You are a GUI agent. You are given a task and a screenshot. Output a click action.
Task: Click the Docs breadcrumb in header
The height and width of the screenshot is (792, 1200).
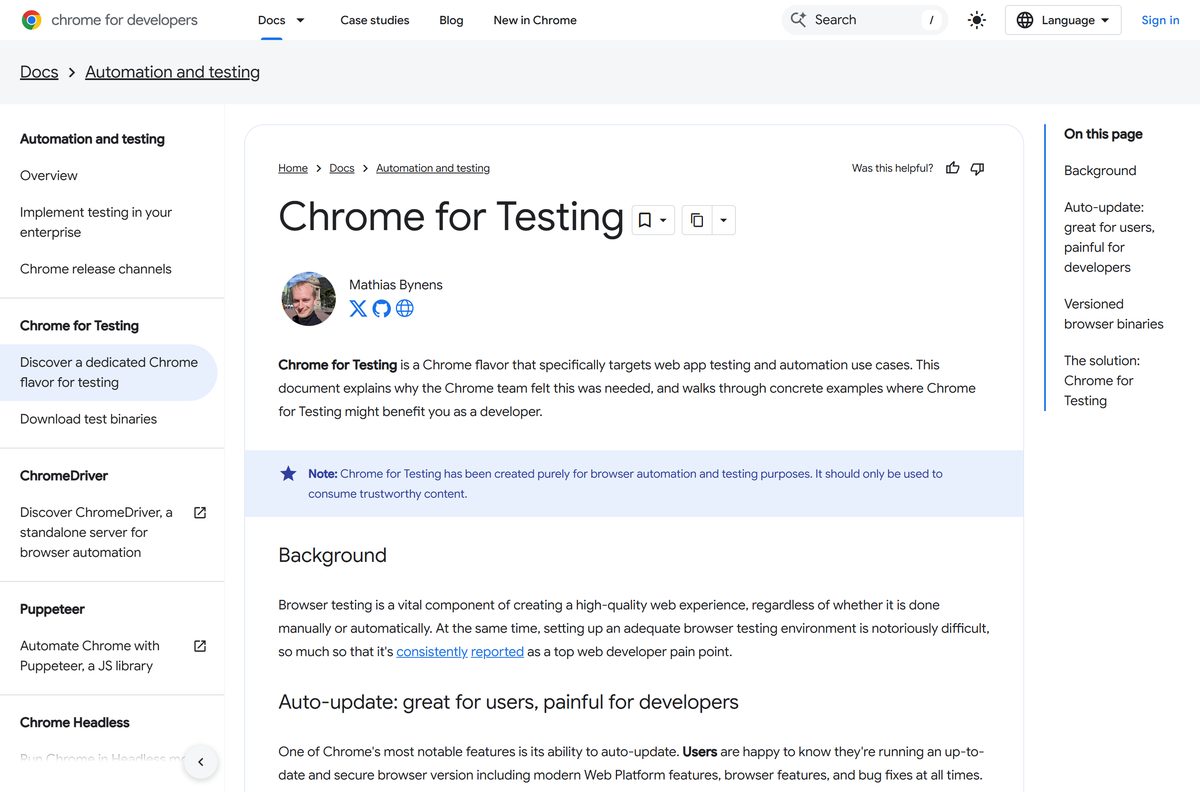pyautogui.click(x=39, y=72)
